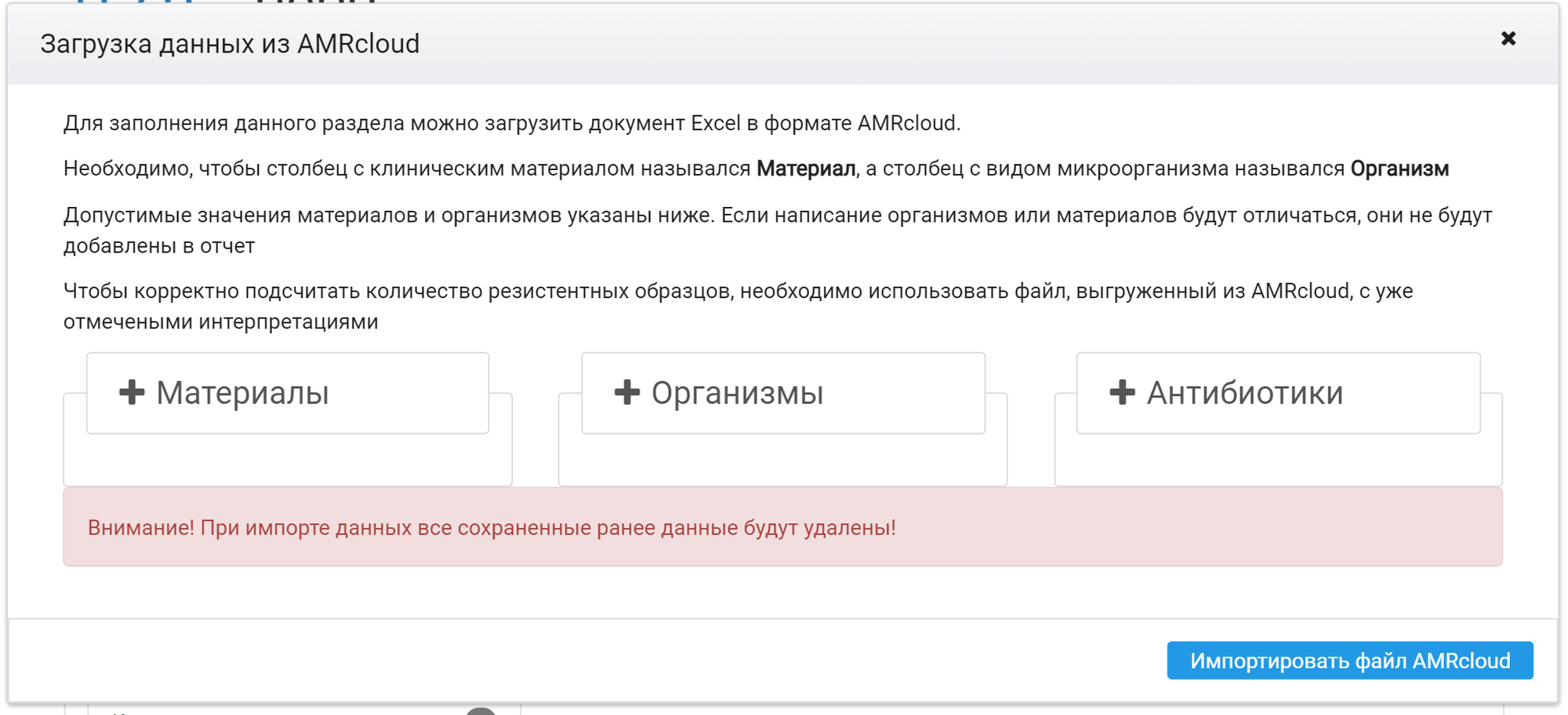This screenshot has width=1568, height=715.
Task: Click the empty panel body under Антибиотики
Action: (x=1279, y=459)
